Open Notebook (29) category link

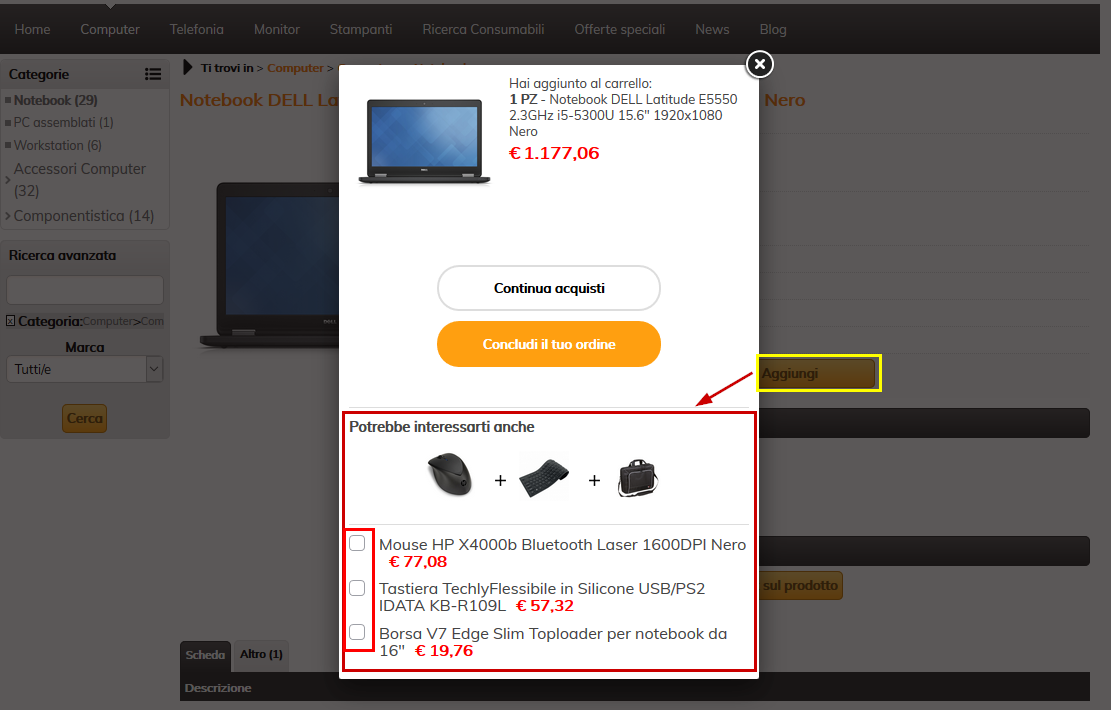click(55, 101)
